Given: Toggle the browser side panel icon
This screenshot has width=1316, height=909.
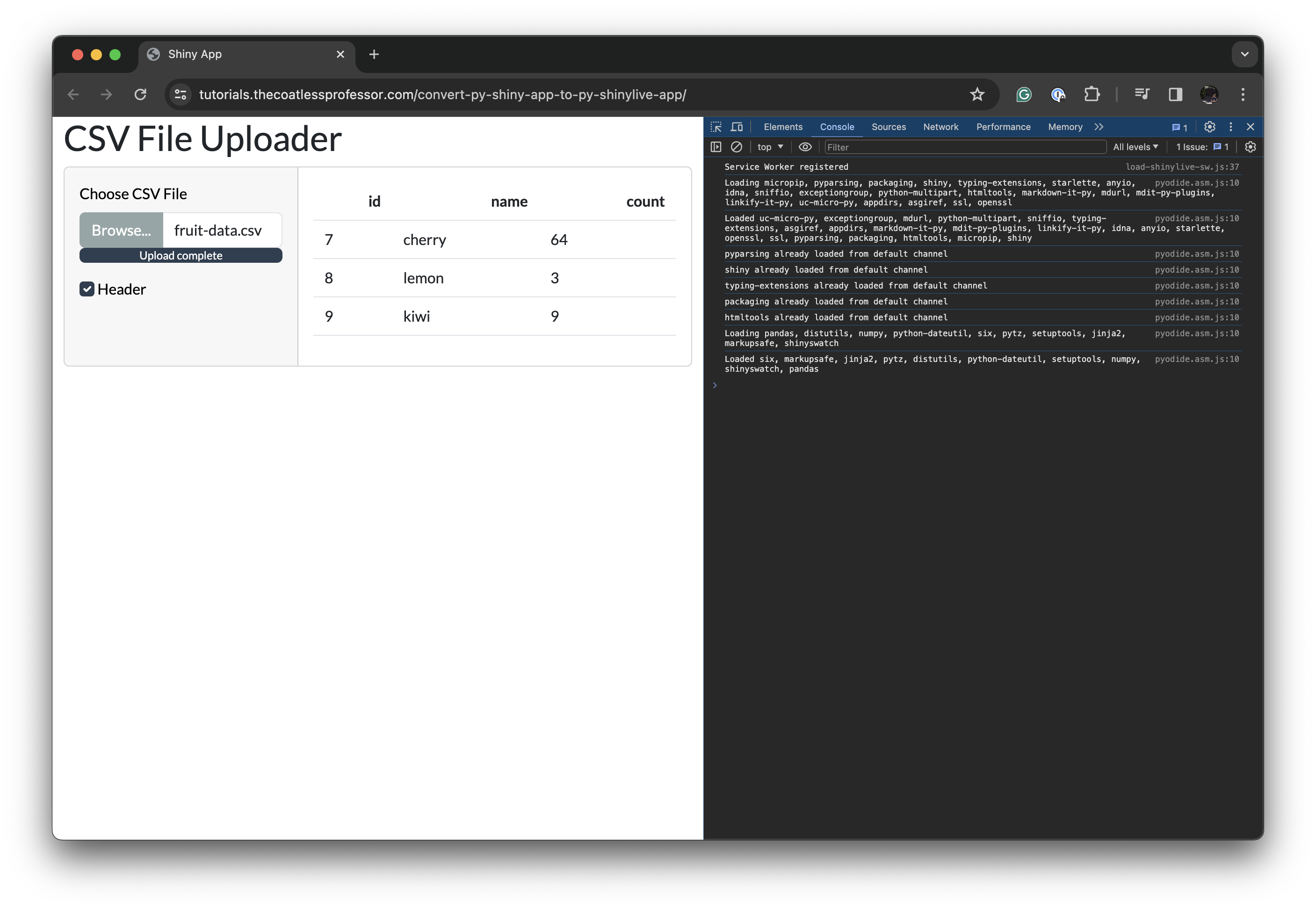Looking at the screenshot, I should (1175, 94).
